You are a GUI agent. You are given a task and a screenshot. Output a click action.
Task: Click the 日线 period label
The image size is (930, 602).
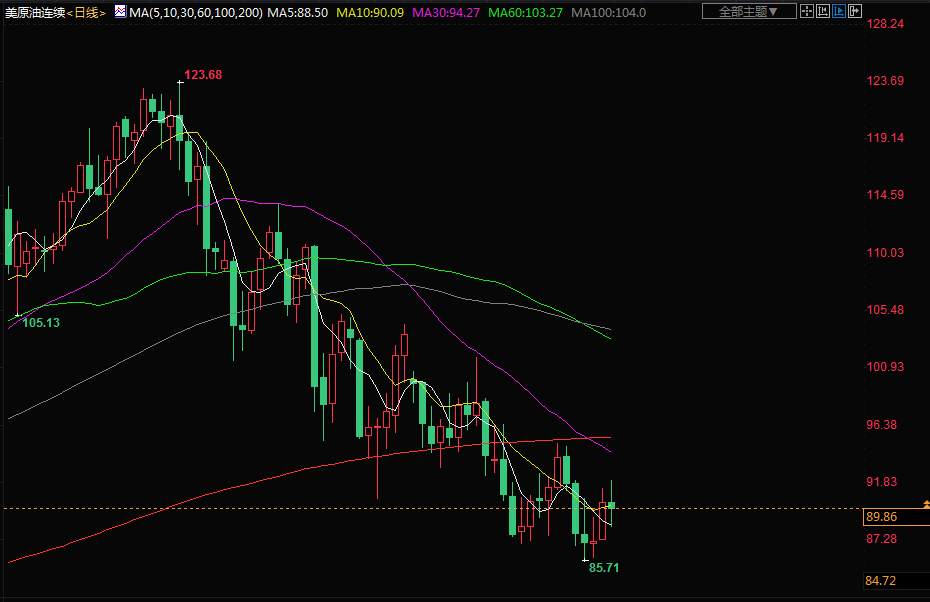click(87, 13)
